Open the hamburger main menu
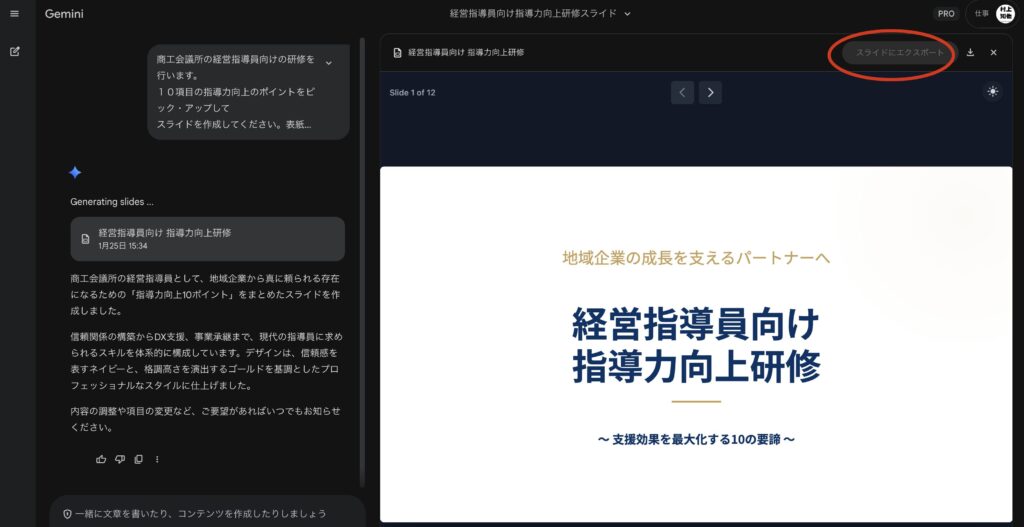The width and height of the screenshot is (1024, 527). (x=14, y=14)
